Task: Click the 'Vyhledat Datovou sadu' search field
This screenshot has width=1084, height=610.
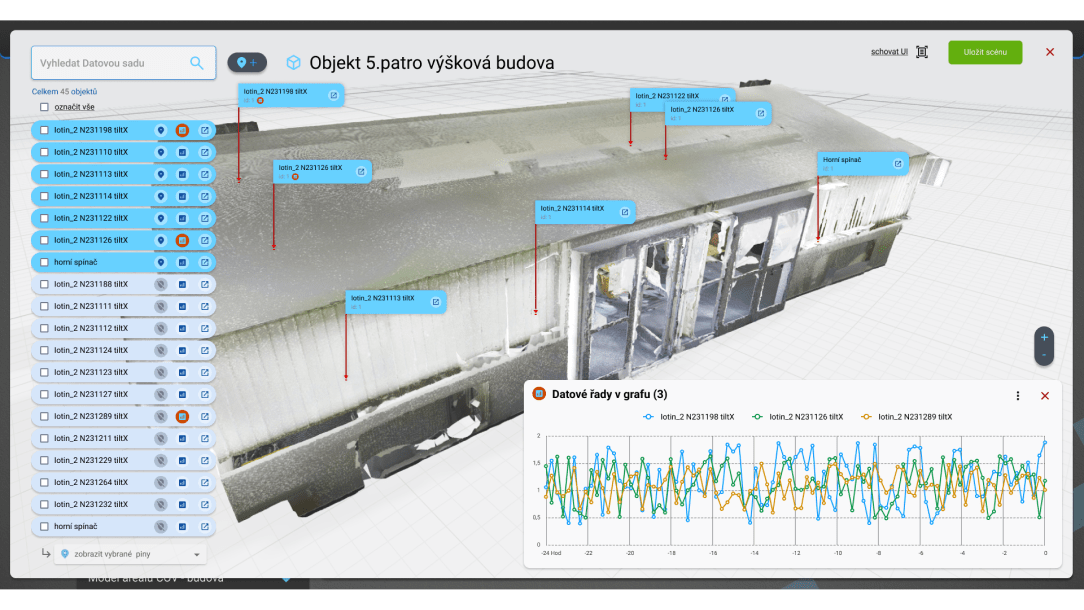Action: (x=110, y=63)
